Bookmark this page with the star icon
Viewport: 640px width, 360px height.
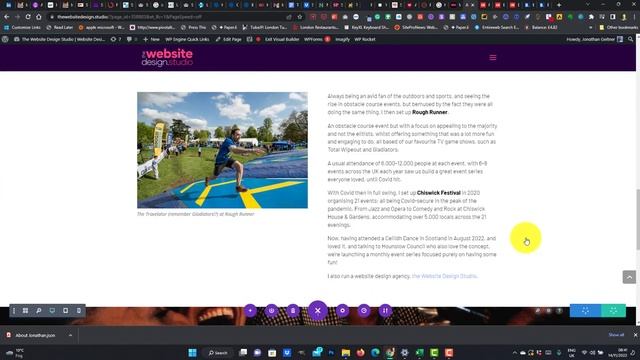(300, 17)
